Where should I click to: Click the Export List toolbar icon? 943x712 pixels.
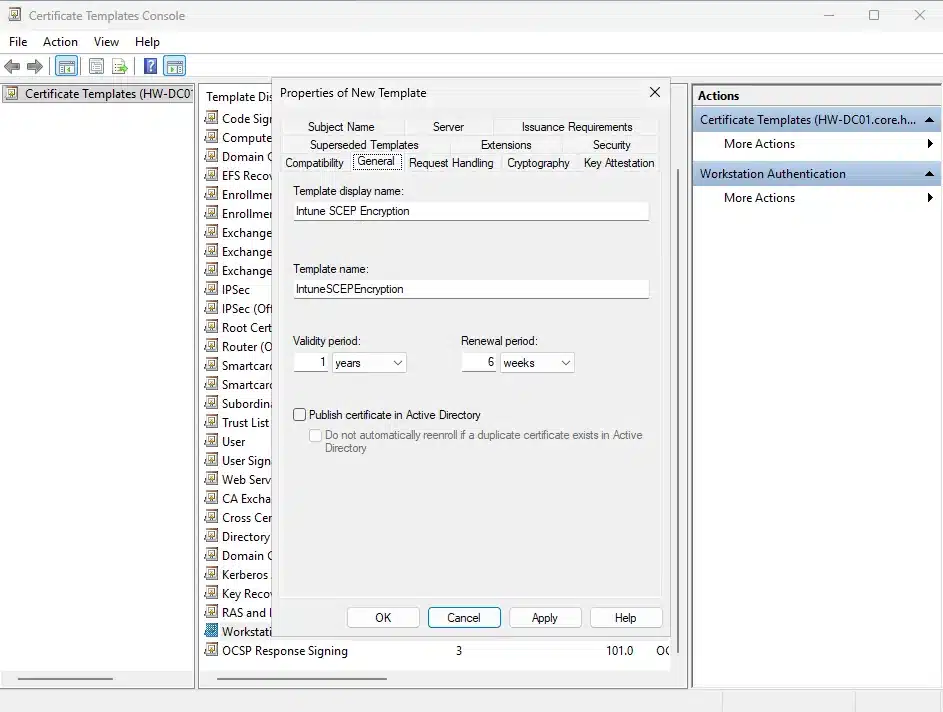coord(120,67)
